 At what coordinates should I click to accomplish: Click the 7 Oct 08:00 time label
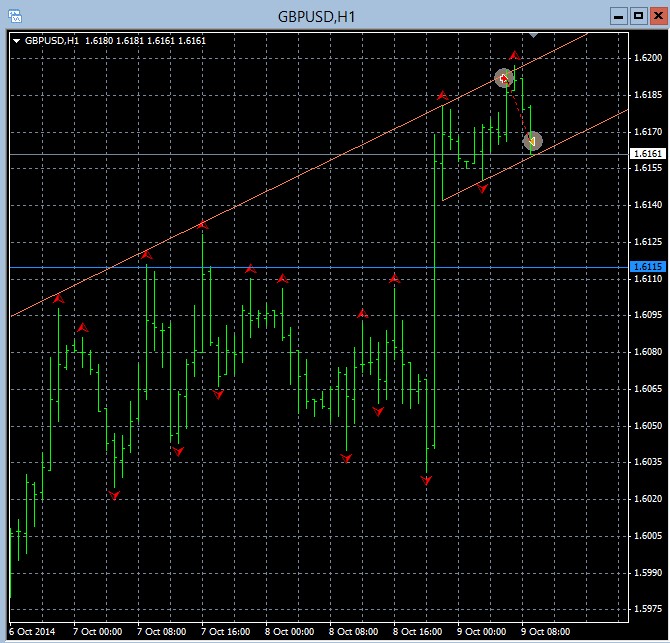point(162,631)
